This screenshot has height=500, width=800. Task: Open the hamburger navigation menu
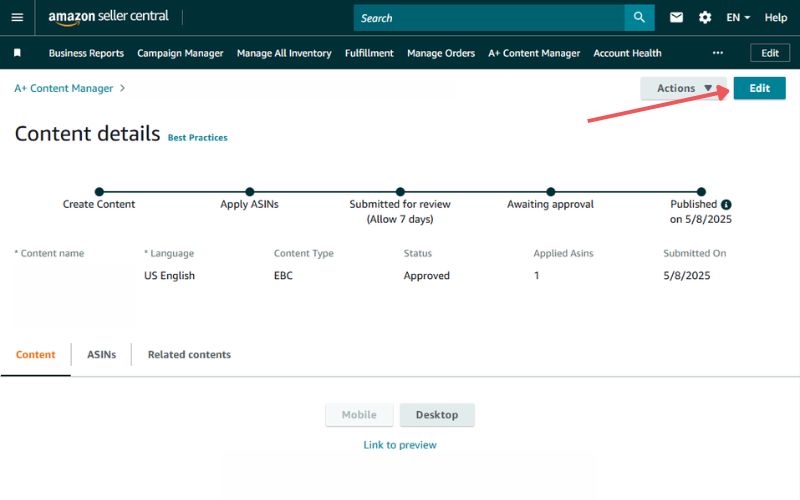pyautogui.click(x=17, y=18)
